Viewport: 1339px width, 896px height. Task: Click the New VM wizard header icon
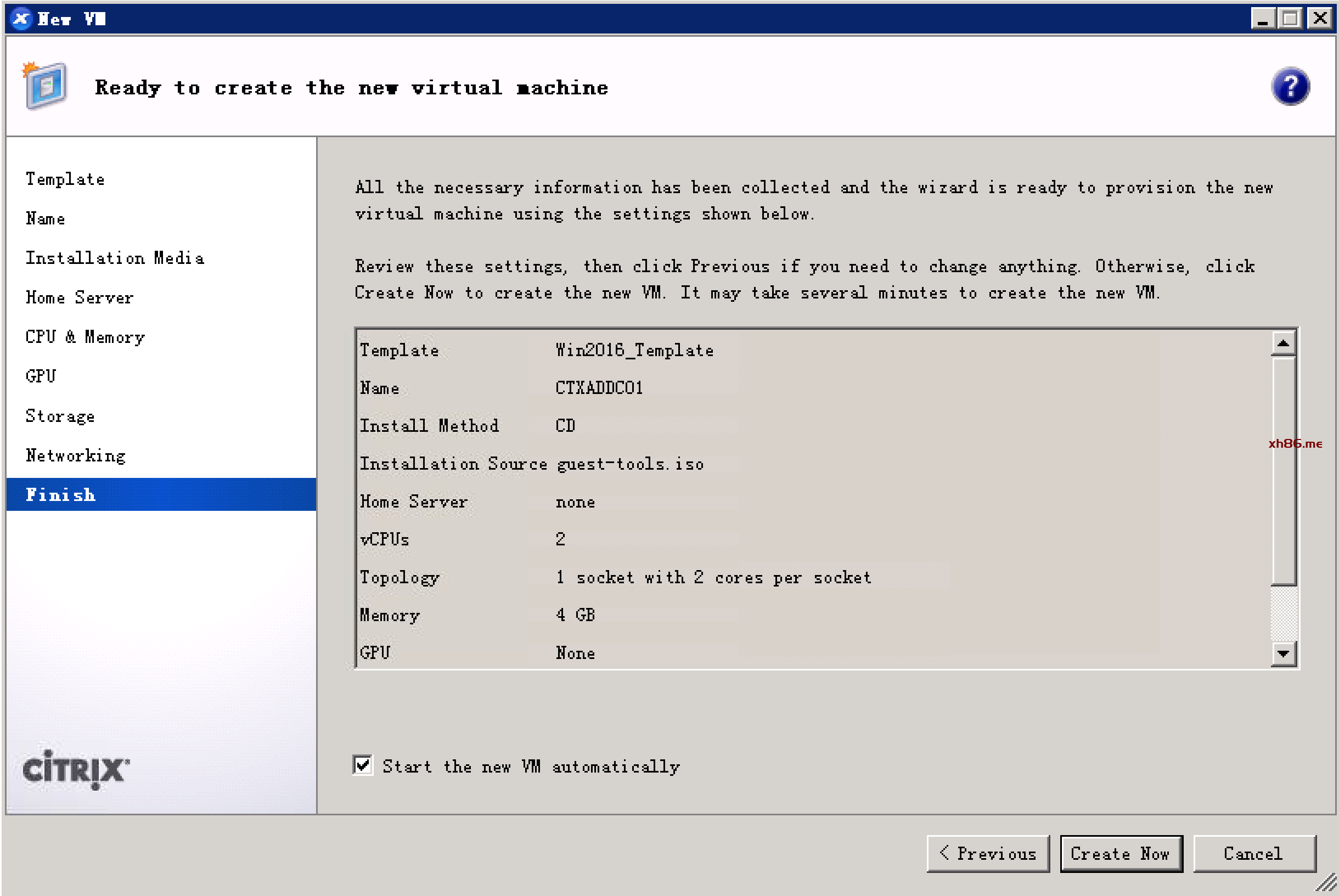pyautogui.click(x=45, y=86)
